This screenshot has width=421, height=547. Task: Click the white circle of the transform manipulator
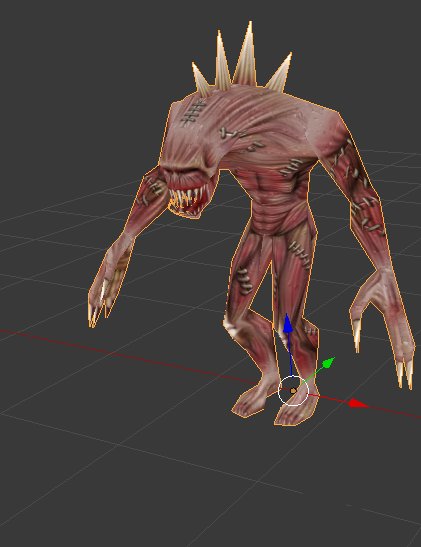click(293, 391)
